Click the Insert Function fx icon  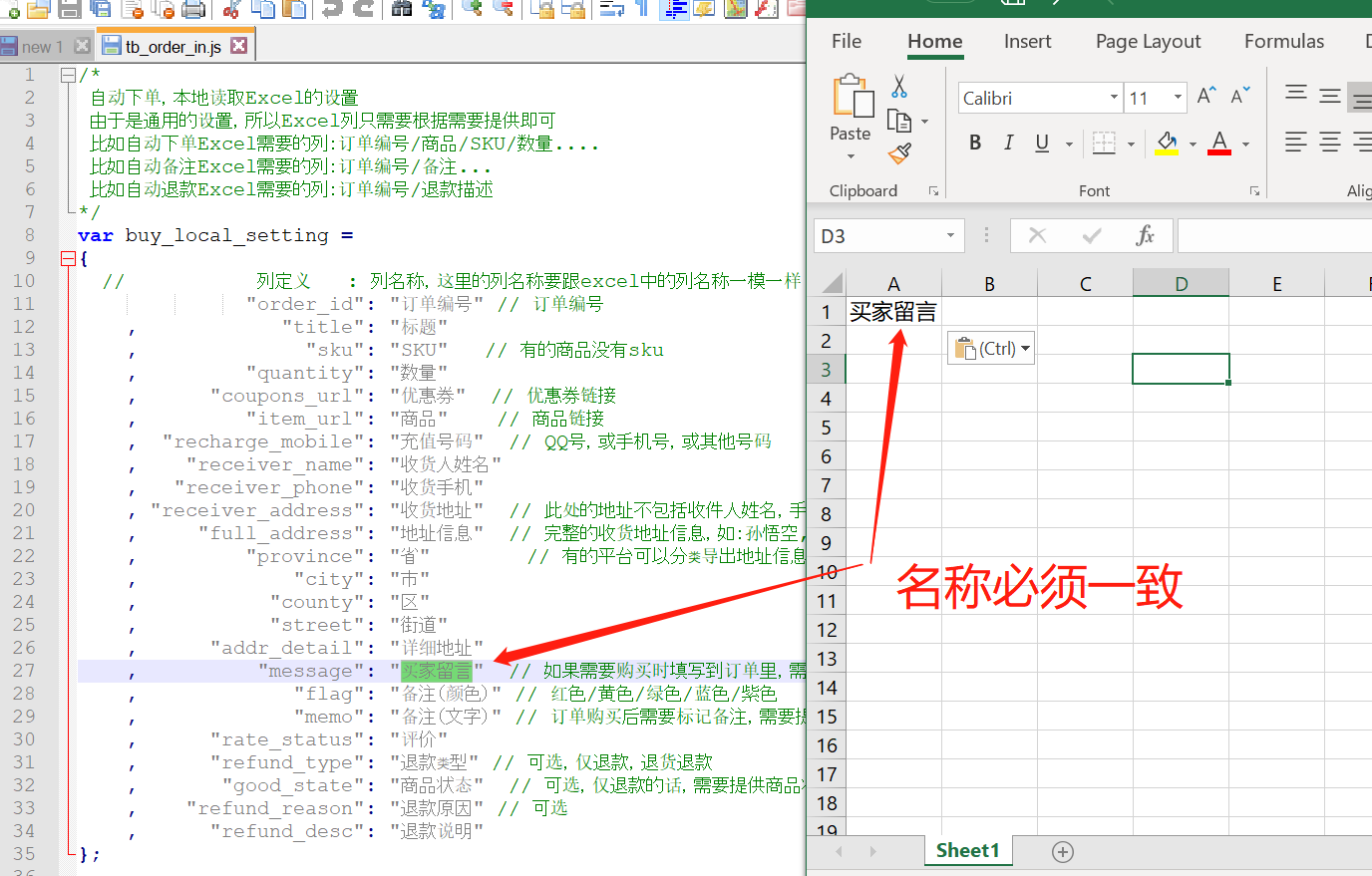1145,235
